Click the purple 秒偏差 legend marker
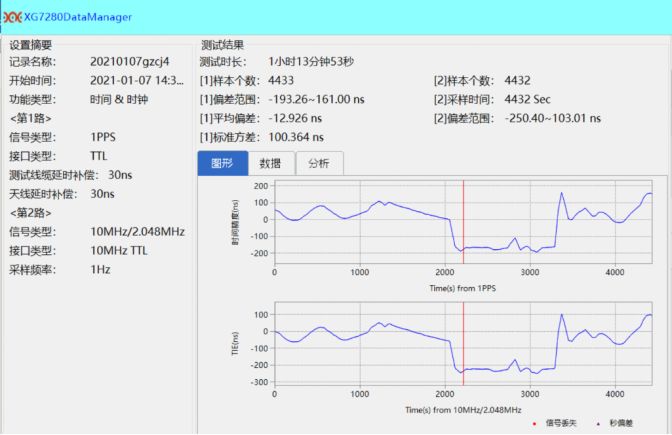 tap(599, 423)
